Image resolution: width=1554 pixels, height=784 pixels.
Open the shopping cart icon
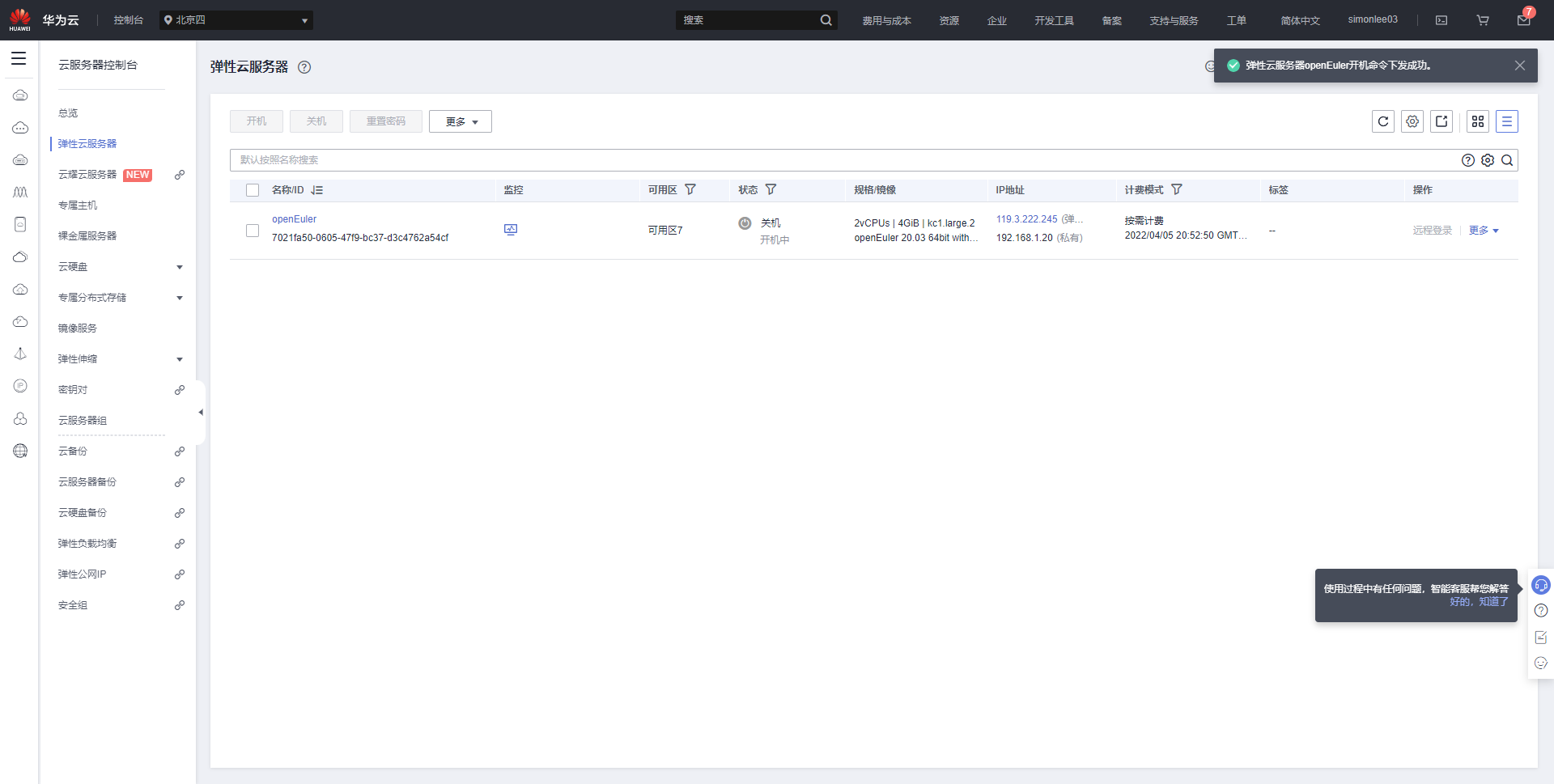[1483, 20]
